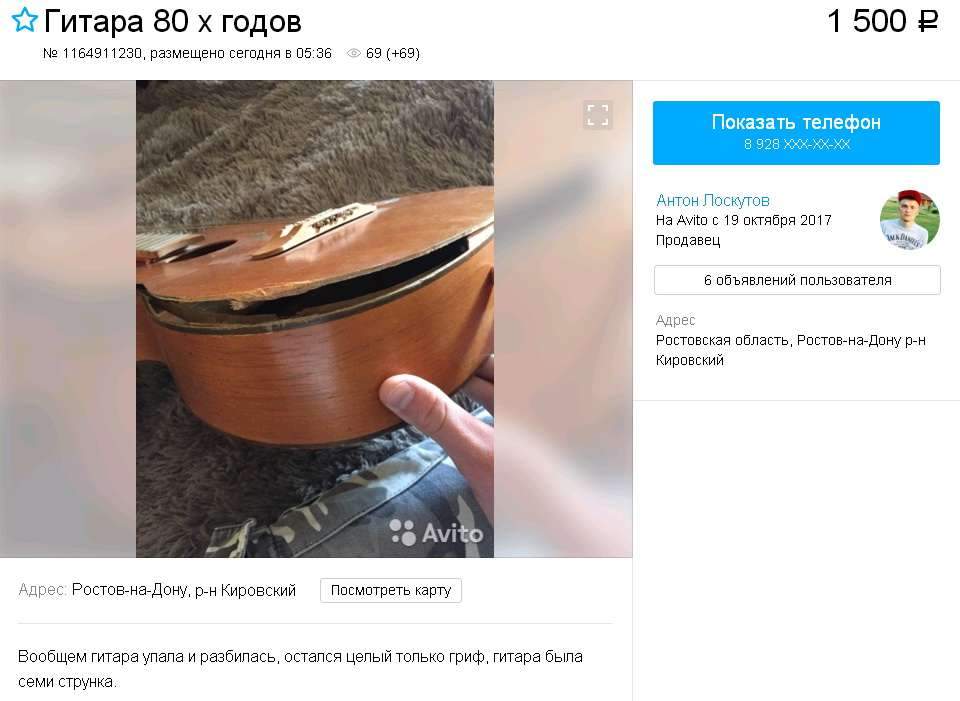Click На Avito с 19 октября 2017 text

(743, 220)
